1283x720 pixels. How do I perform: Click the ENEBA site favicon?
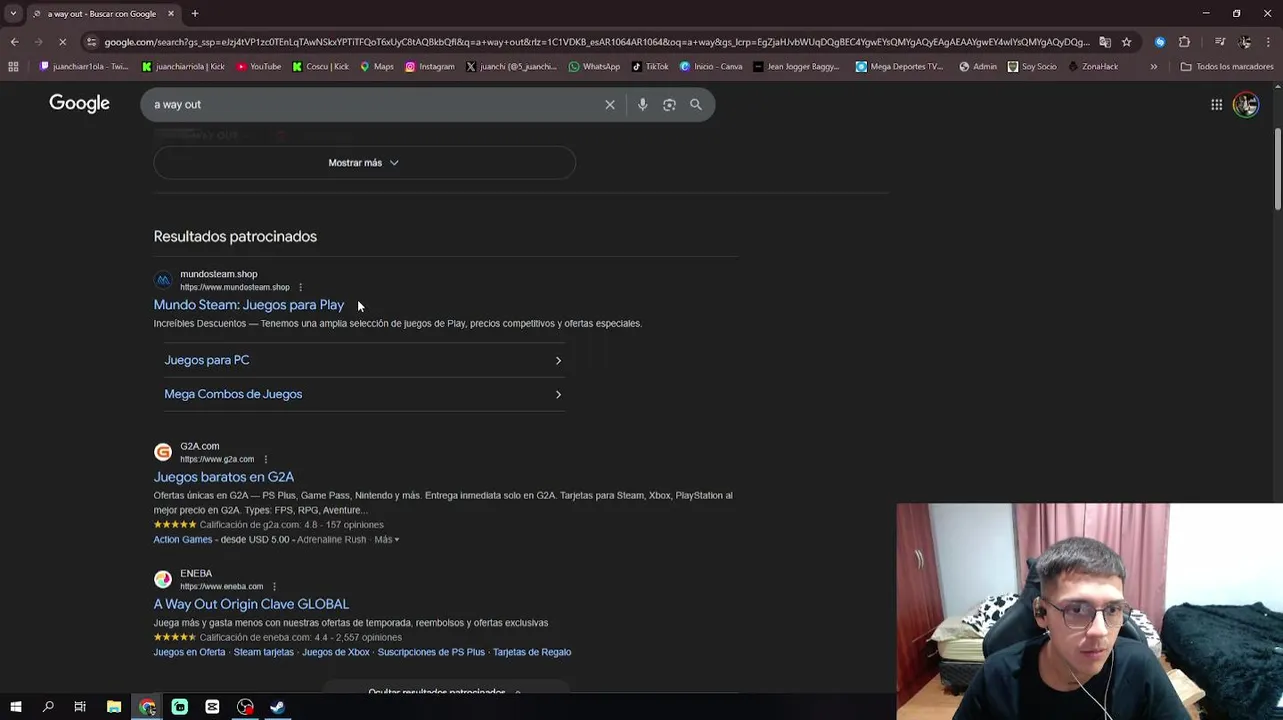163,579
